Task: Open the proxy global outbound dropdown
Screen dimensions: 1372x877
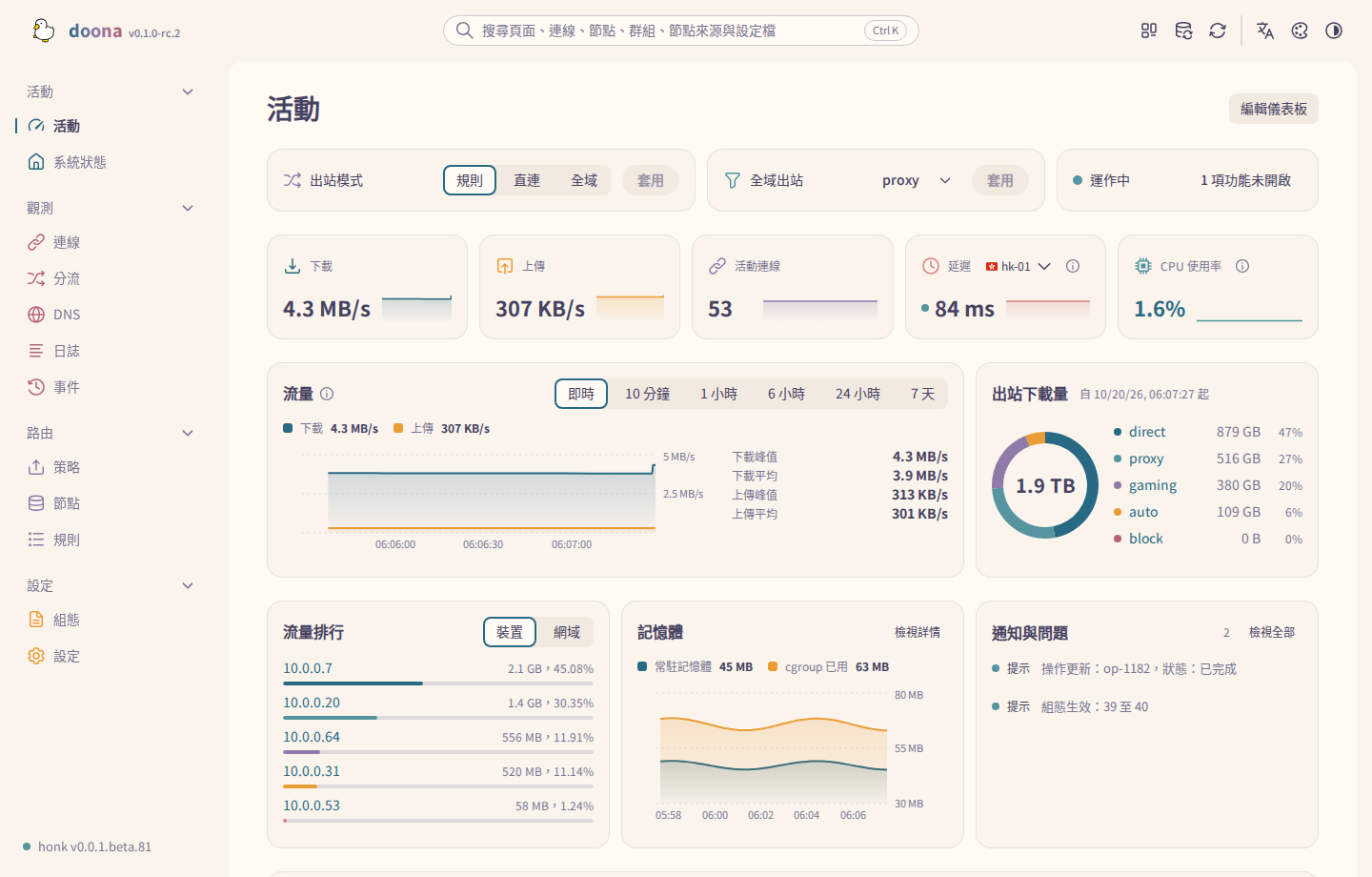Action: click(916, 180)
